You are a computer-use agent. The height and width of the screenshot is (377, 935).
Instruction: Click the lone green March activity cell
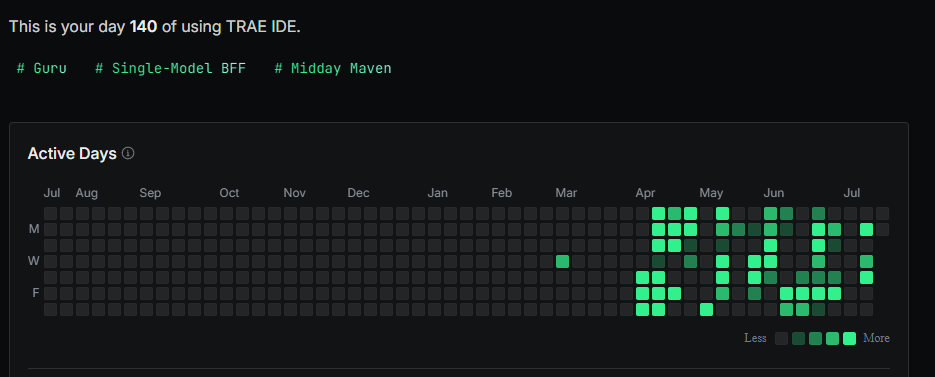562,261
